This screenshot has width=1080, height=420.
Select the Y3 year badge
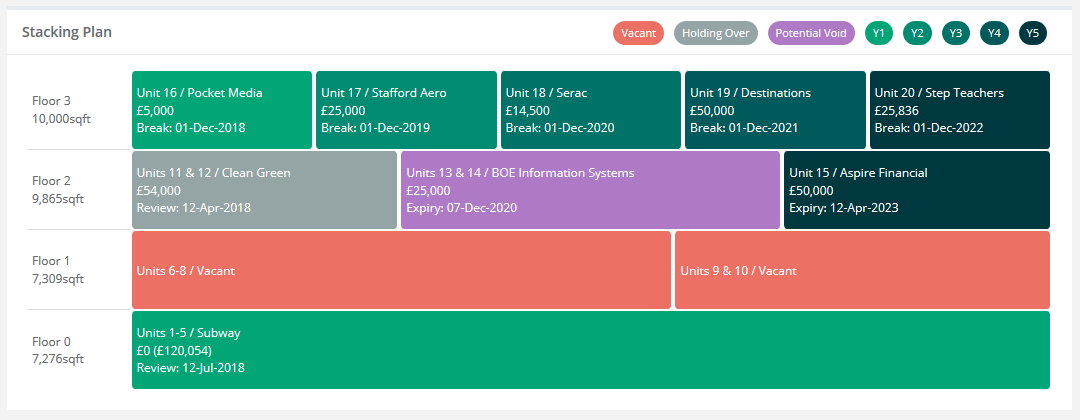[956, 33]
